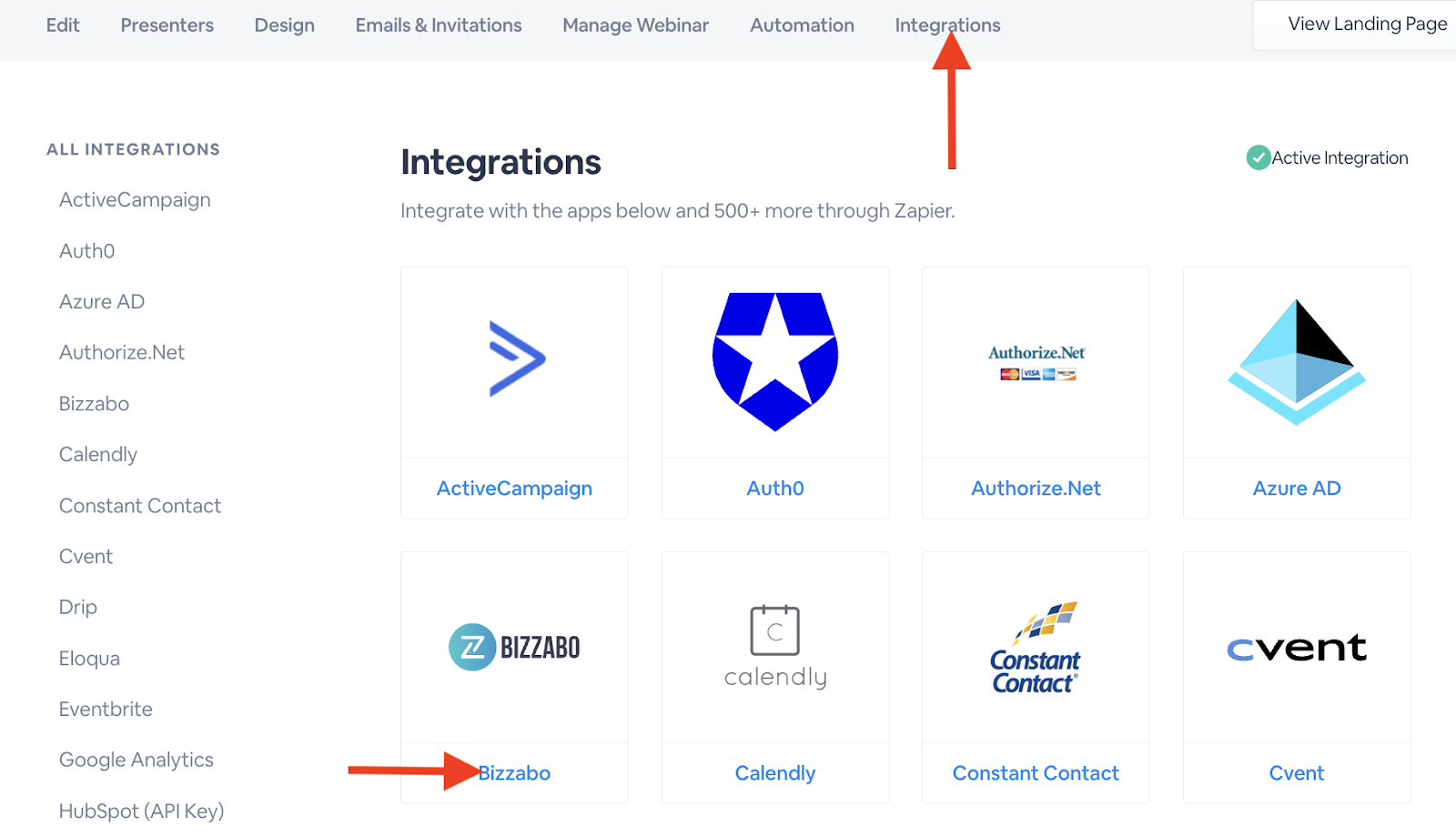Open the ActiveCampaign card link
Screen dimensions: 1456x837
pyautogui.click(x=514, y=489)
